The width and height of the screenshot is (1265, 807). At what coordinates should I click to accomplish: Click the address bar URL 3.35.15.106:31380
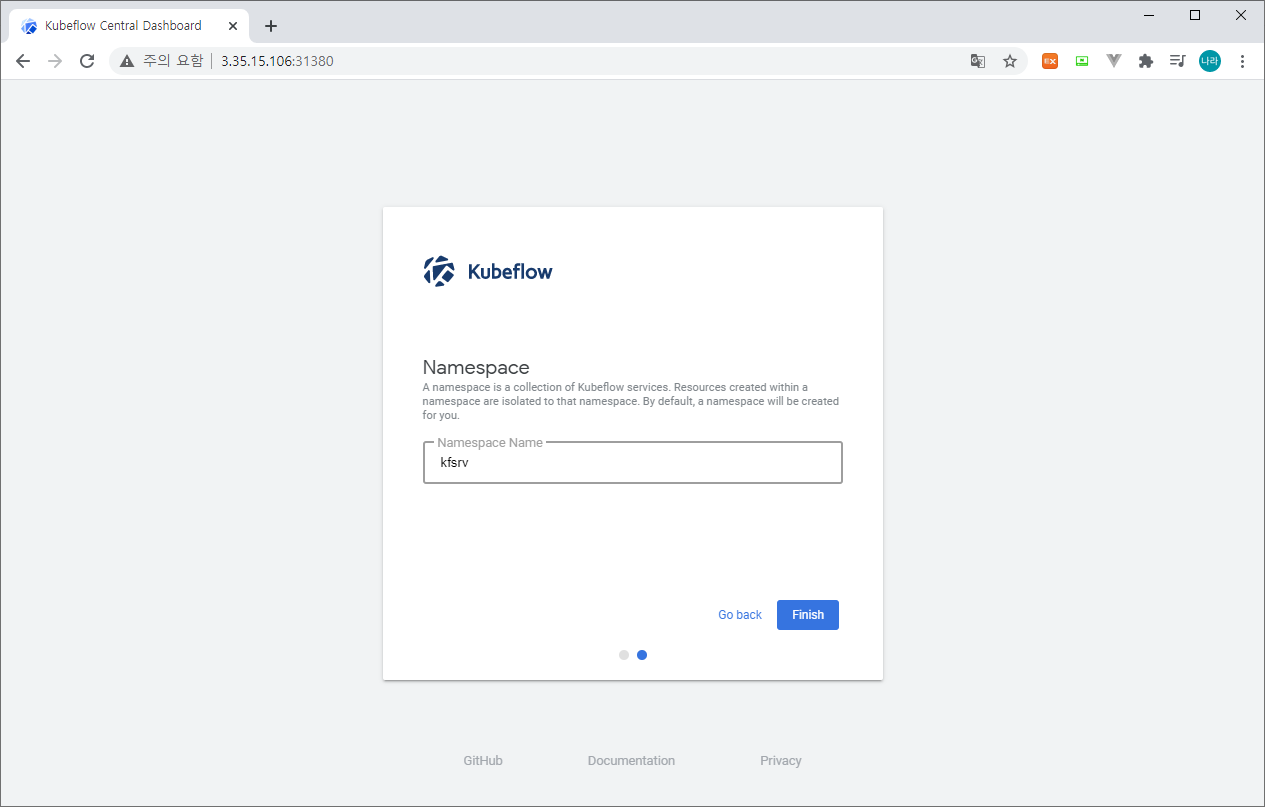[x=277, y=61]
